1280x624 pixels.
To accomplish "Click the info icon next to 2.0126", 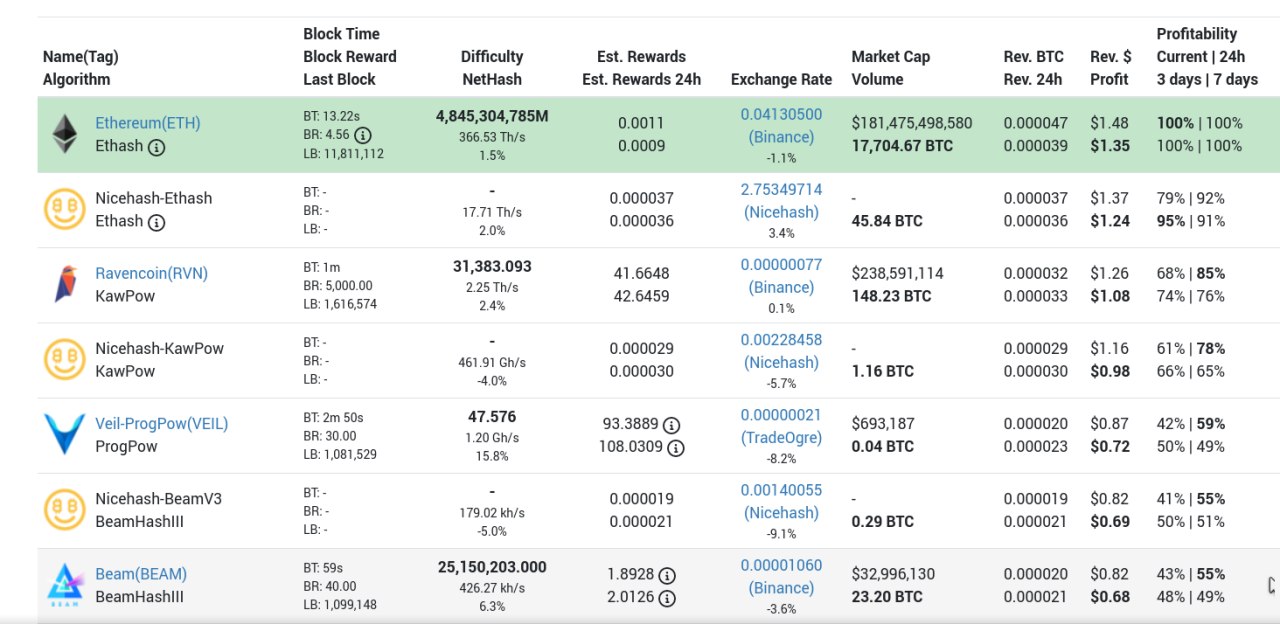I will (667, 598).
